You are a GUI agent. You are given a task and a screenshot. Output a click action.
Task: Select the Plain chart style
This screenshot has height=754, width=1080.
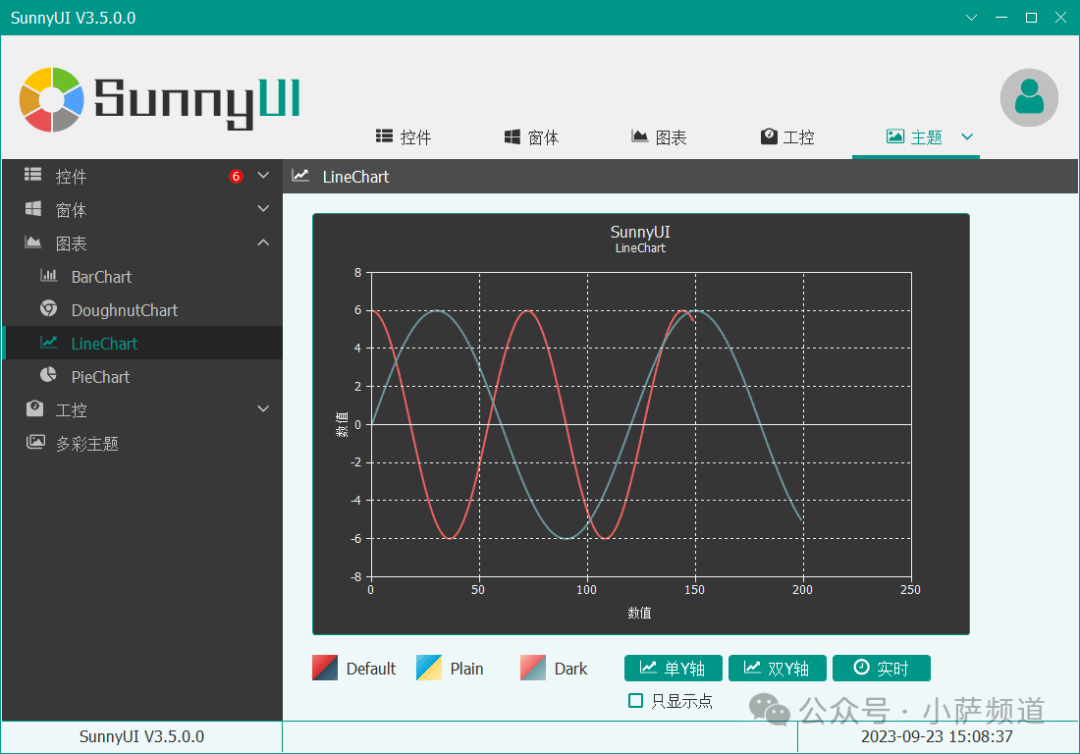click(x=429, y=668)
